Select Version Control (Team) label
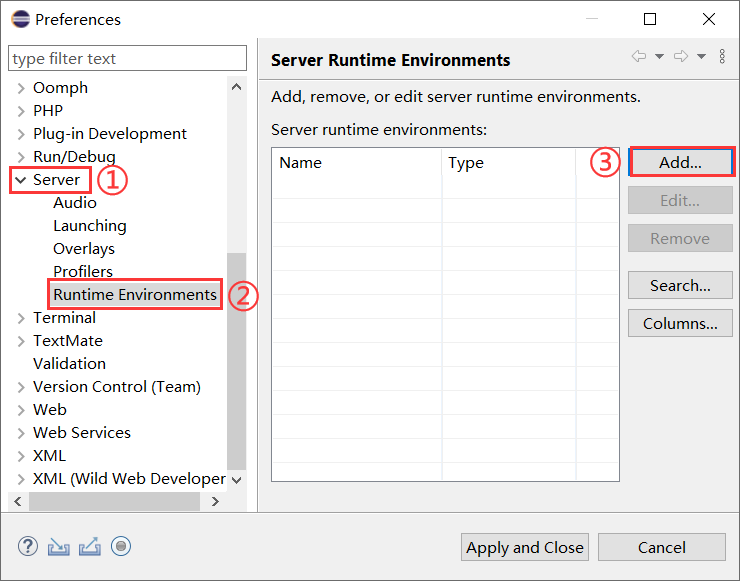This screenshot has width=740, height=581. (117, 387)
